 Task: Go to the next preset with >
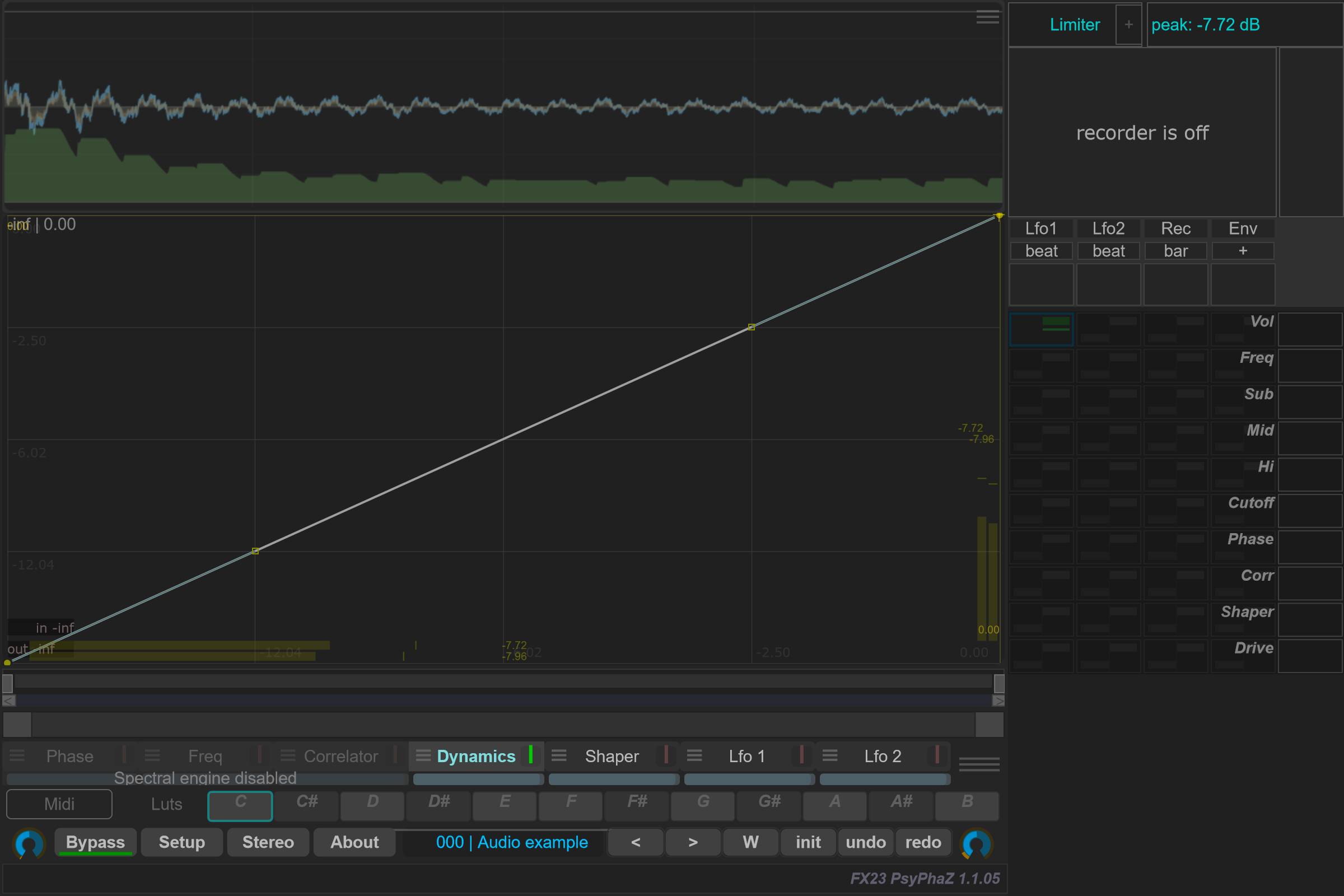693,842
